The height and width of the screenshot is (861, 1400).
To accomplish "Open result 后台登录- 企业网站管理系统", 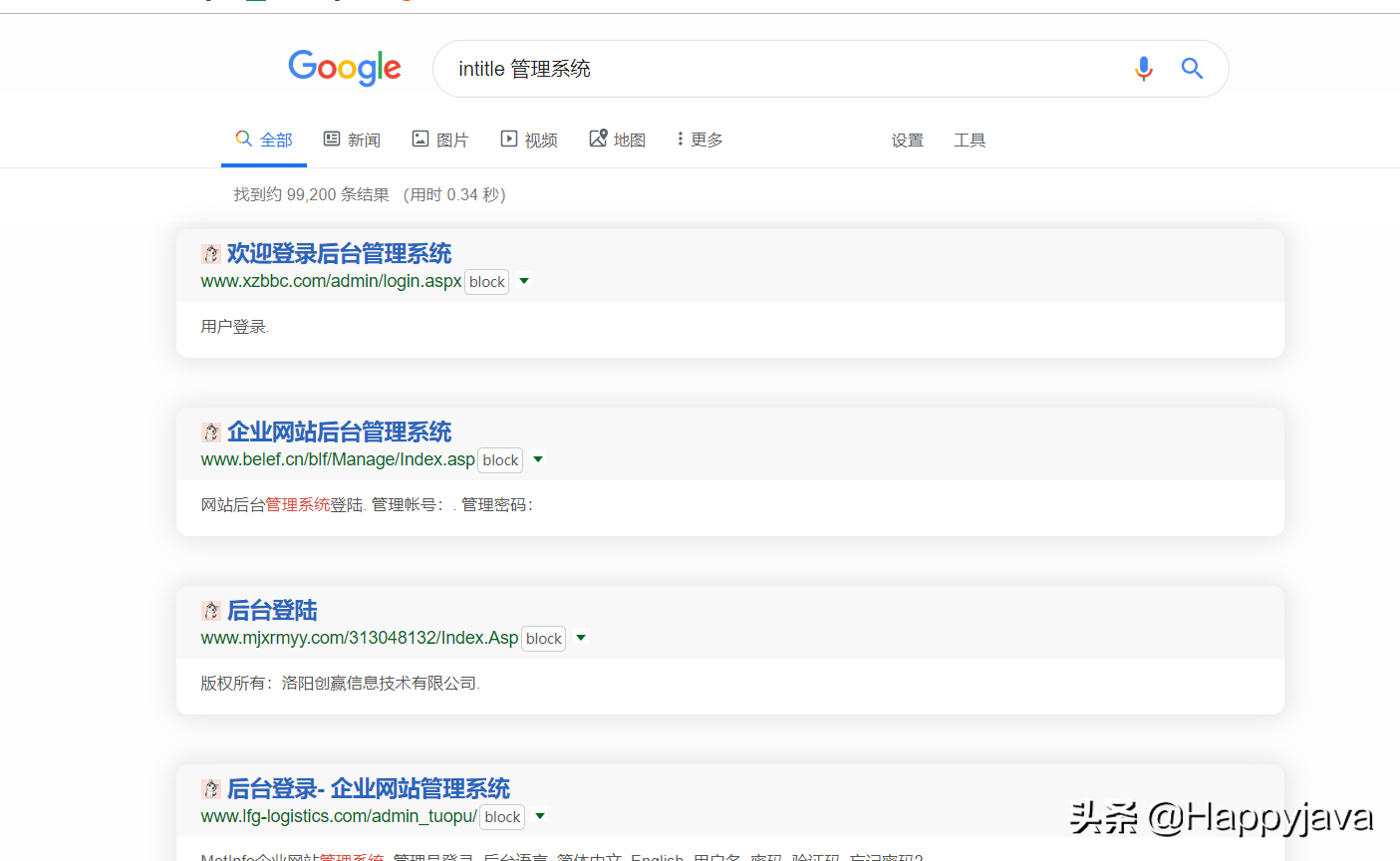I will tap(369, 788).
